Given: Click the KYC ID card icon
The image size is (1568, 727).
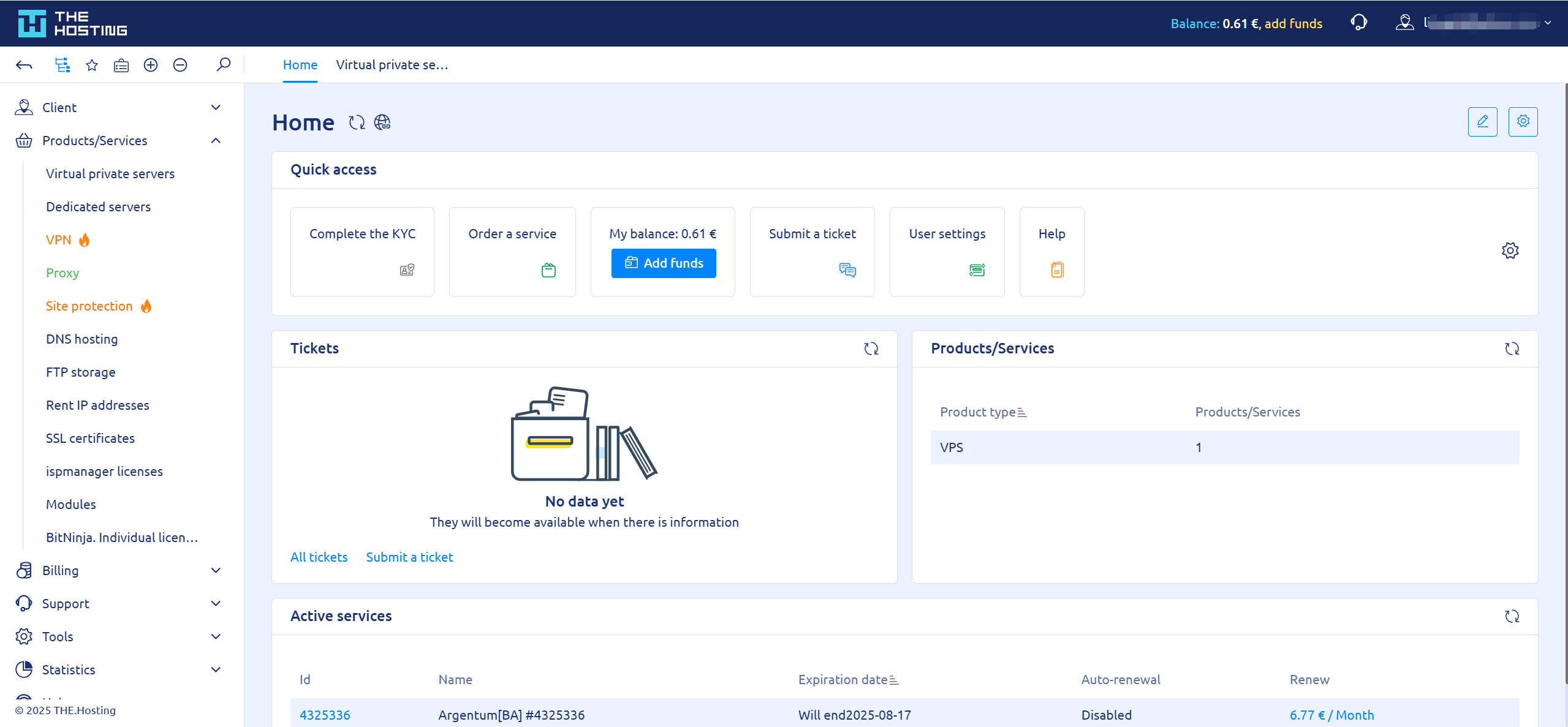Looking at the screenshot, I should click(407, 270).
